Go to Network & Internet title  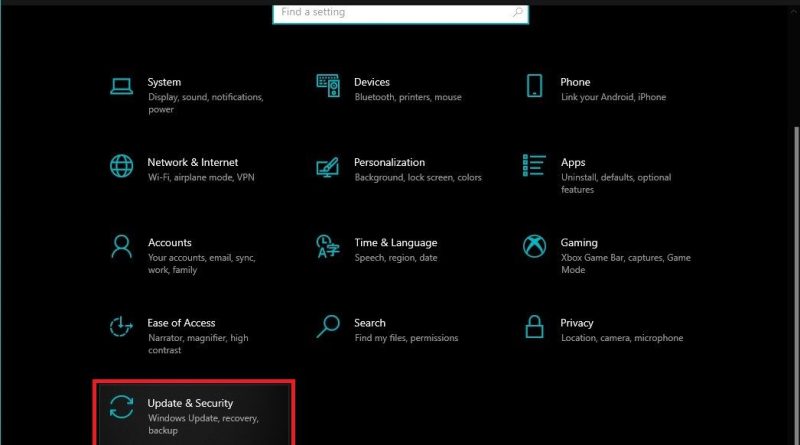click(x=192, y=162)
